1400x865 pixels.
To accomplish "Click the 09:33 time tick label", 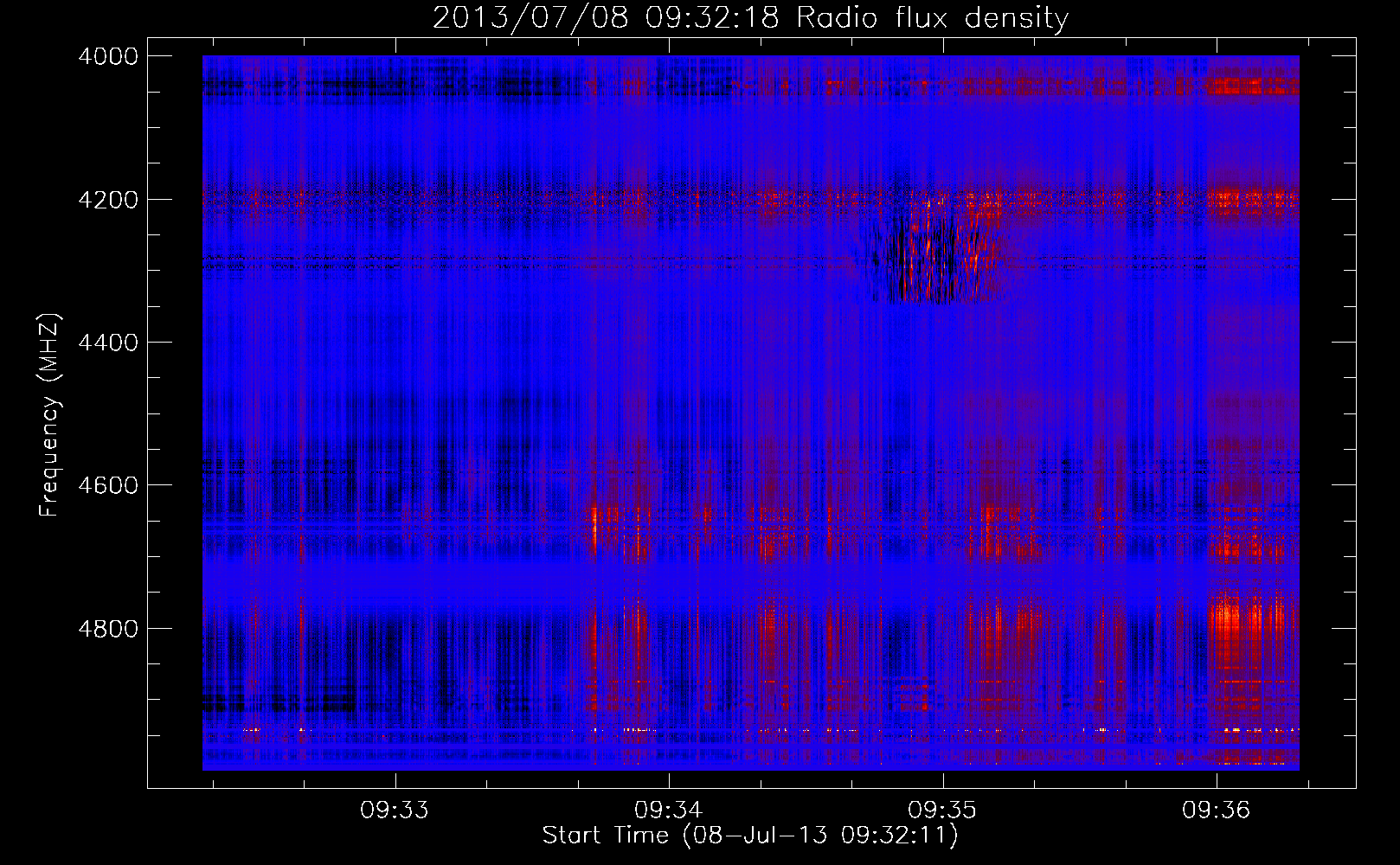I will click(395, 811).
